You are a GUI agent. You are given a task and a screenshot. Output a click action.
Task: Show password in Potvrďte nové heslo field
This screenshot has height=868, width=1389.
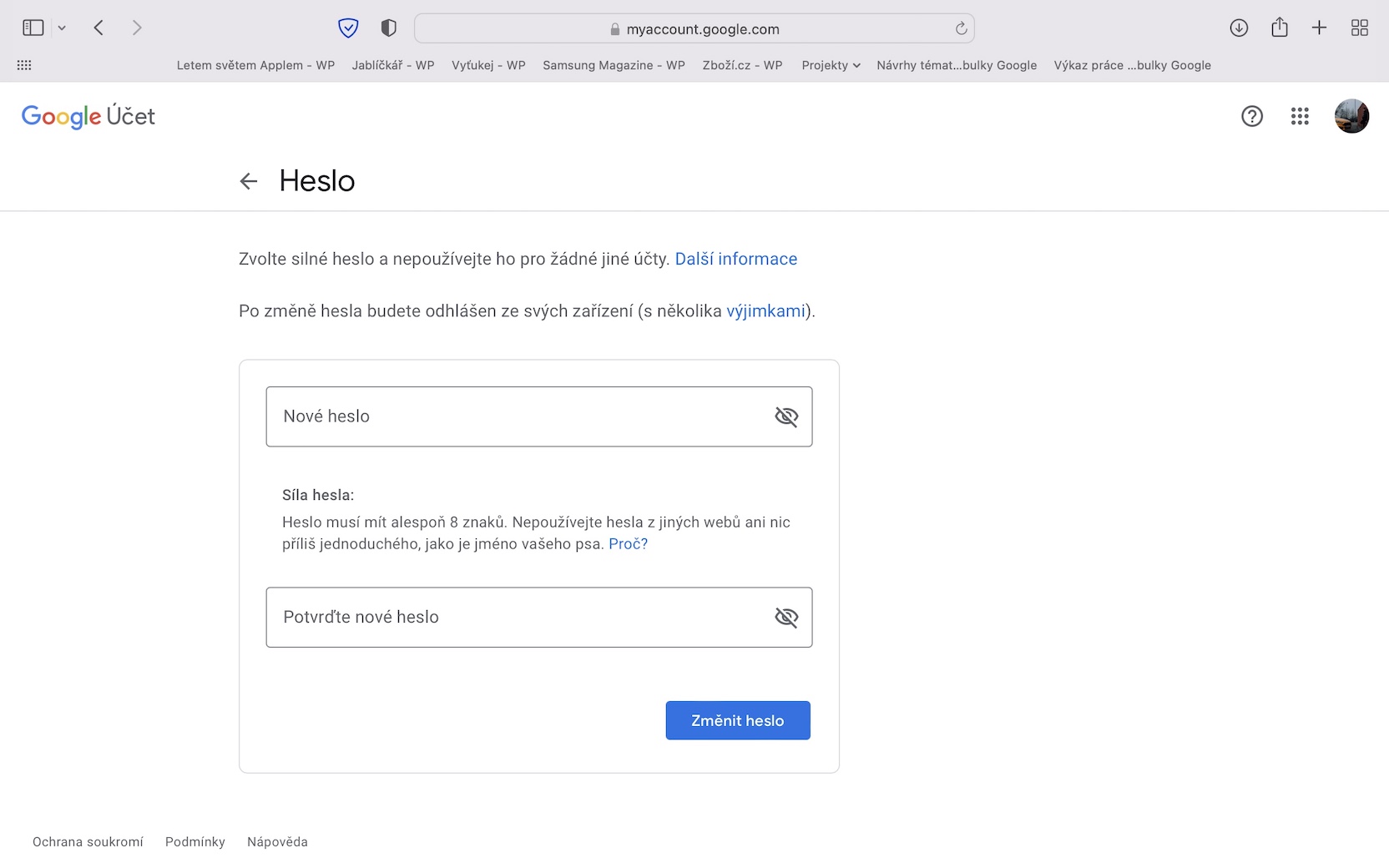point(786,618)
